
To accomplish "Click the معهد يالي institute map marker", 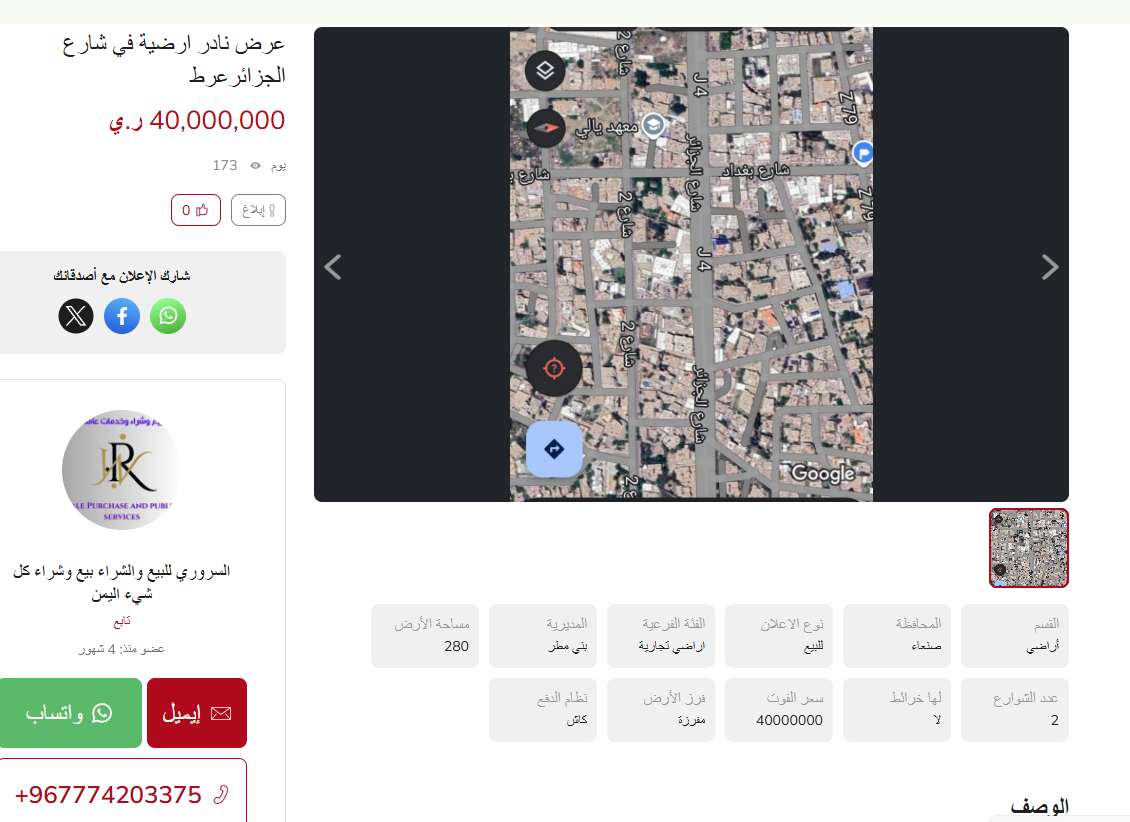I will click(x=653, y=126).
